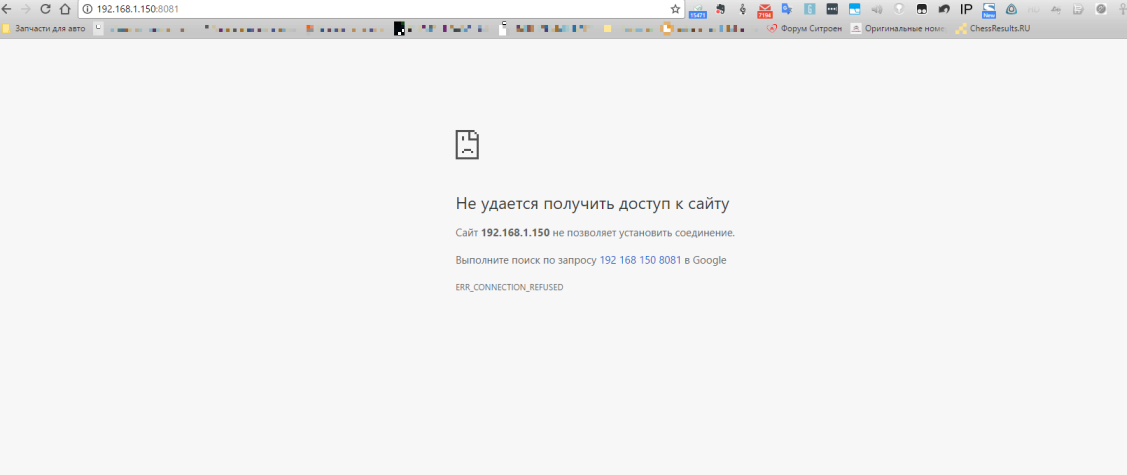Go to the browser home page icon
1127x475 pixels.
(x=65, y=9)
